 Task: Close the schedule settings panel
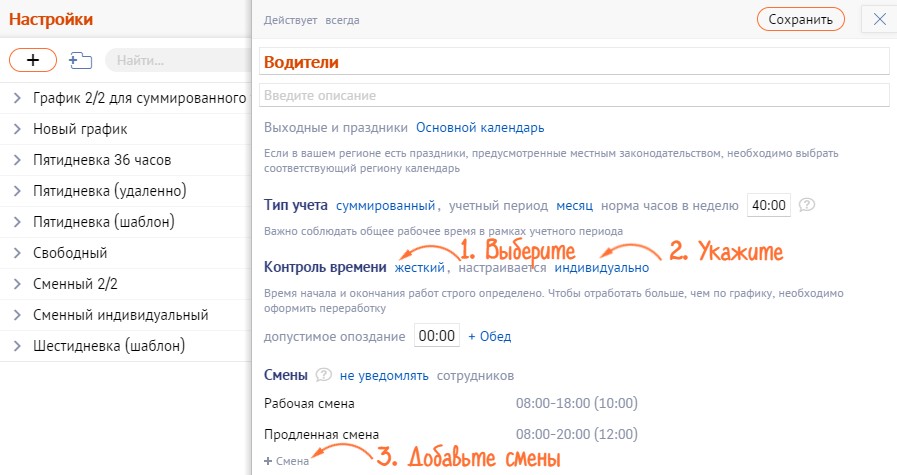click(x=878, y=19)
